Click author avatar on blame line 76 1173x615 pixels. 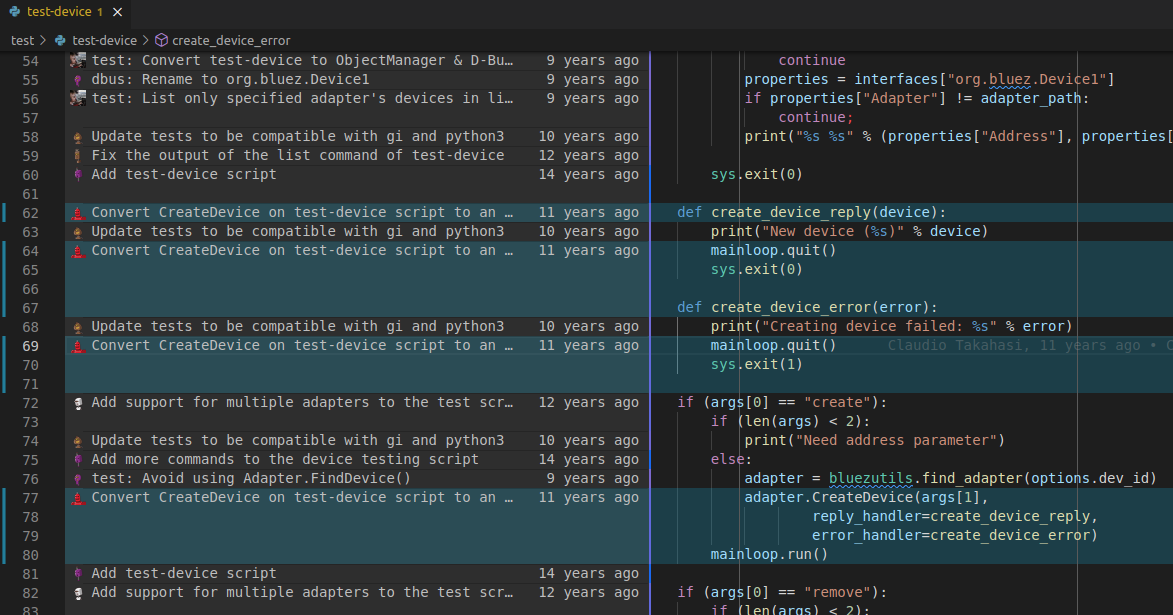[78, 478]
